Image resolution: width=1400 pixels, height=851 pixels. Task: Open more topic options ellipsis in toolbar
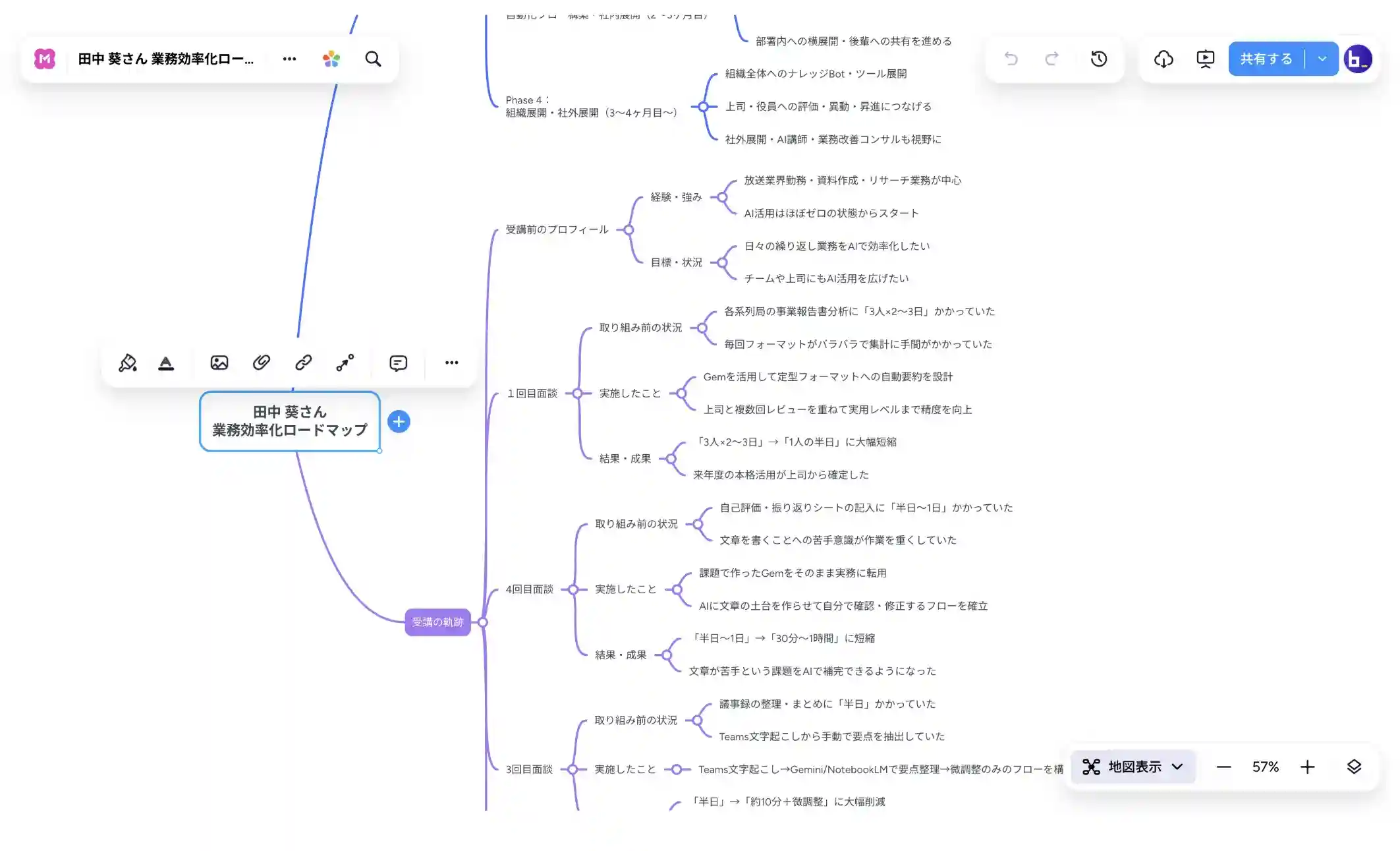coord(451,363)
